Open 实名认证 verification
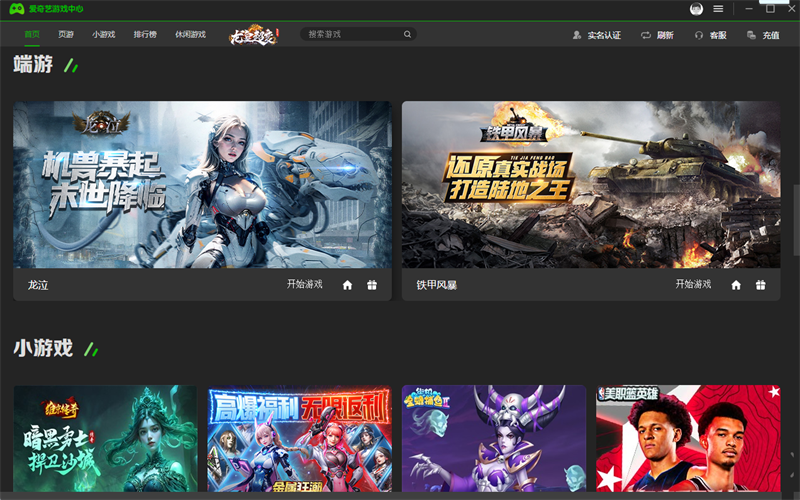800x500 pixels. pos(604,35)
